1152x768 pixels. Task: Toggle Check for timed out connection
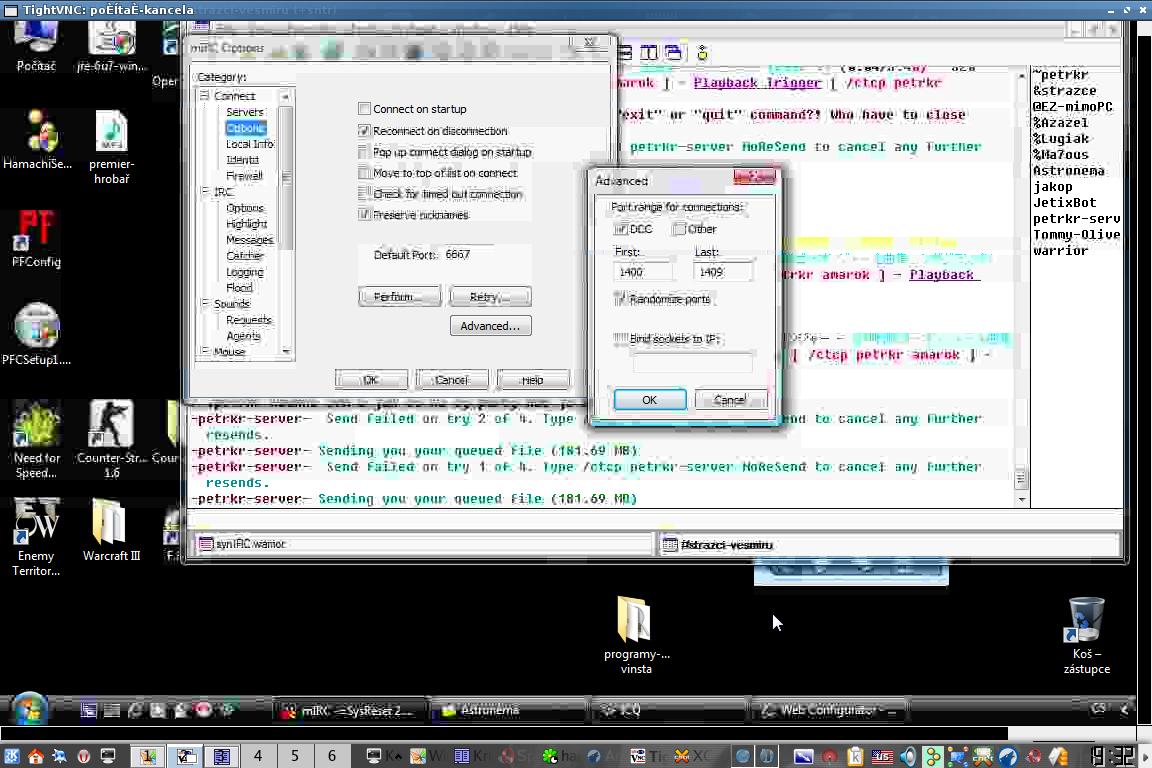364,194
